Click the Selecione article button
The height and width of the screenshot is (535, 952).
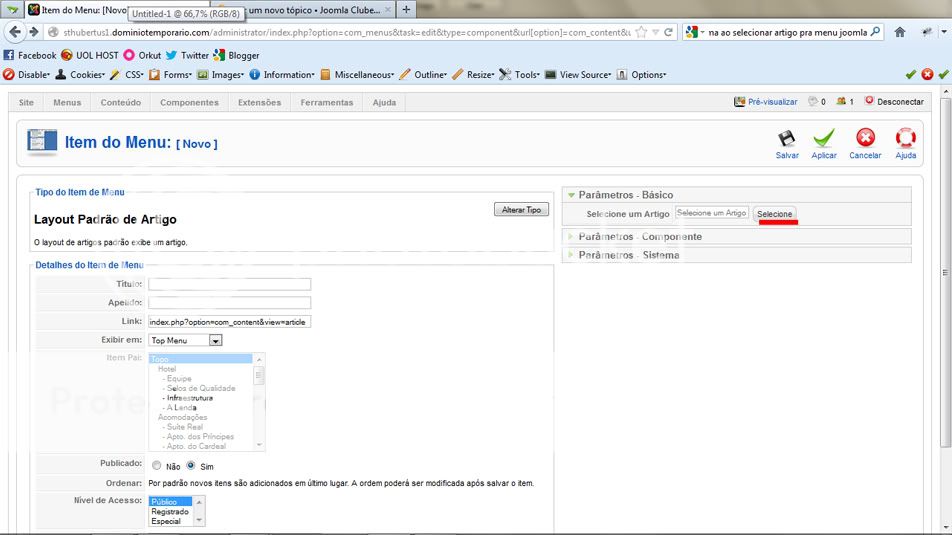click(774, 214)
